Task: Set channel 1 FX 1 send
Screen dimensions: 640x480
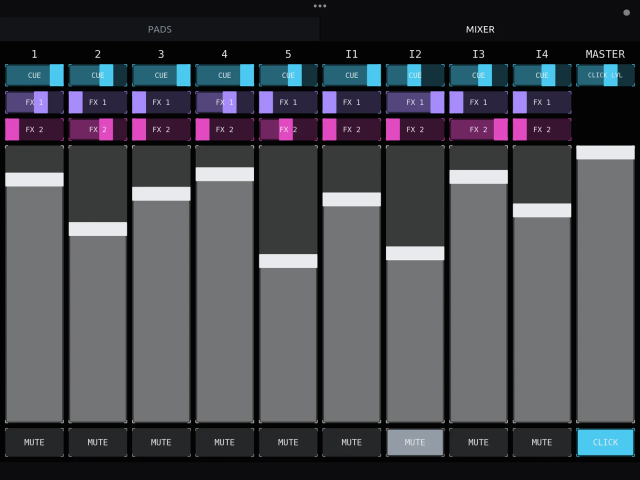Action: point(34,102)
